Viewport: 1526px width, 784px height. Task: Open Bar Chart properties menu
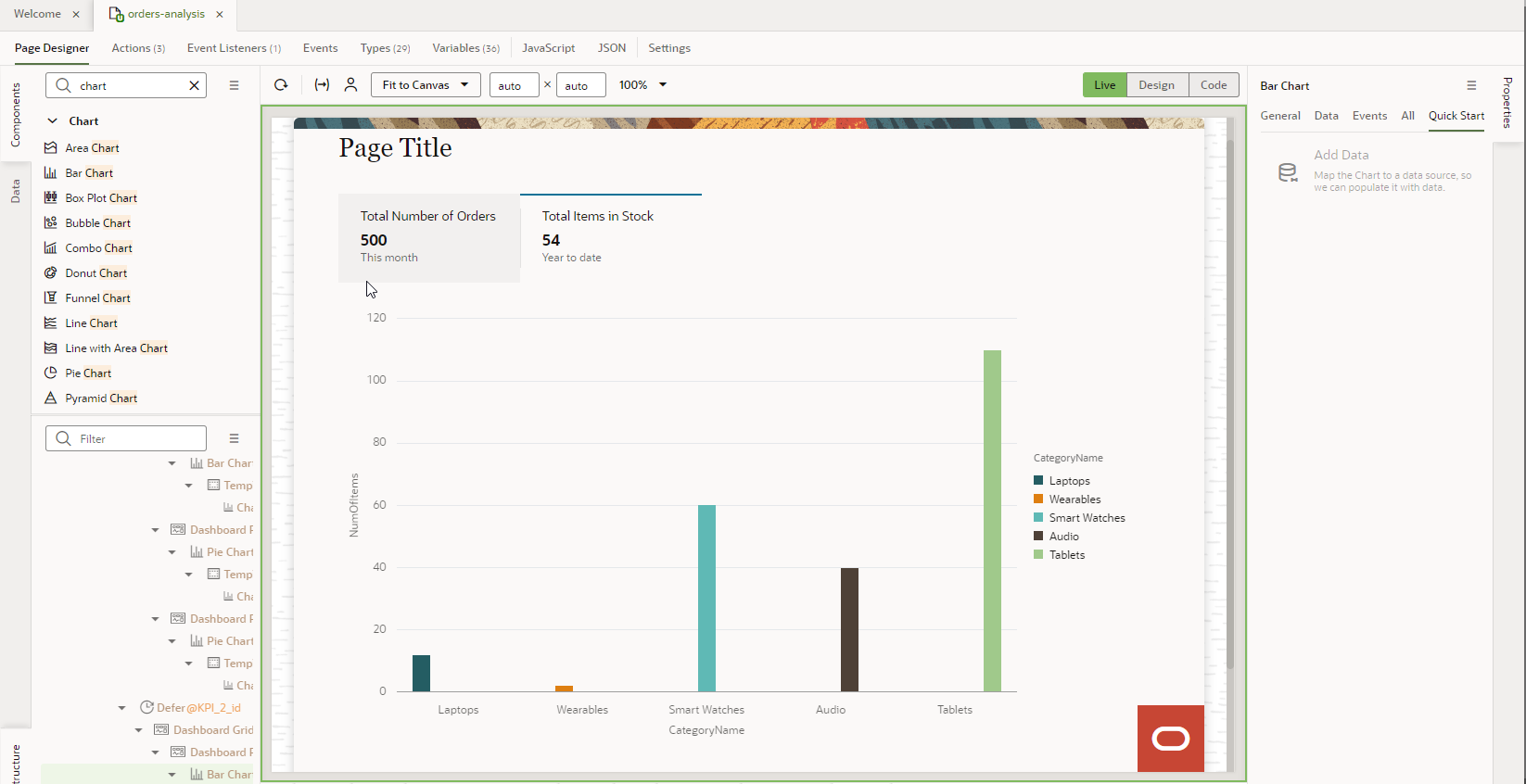1471,85
